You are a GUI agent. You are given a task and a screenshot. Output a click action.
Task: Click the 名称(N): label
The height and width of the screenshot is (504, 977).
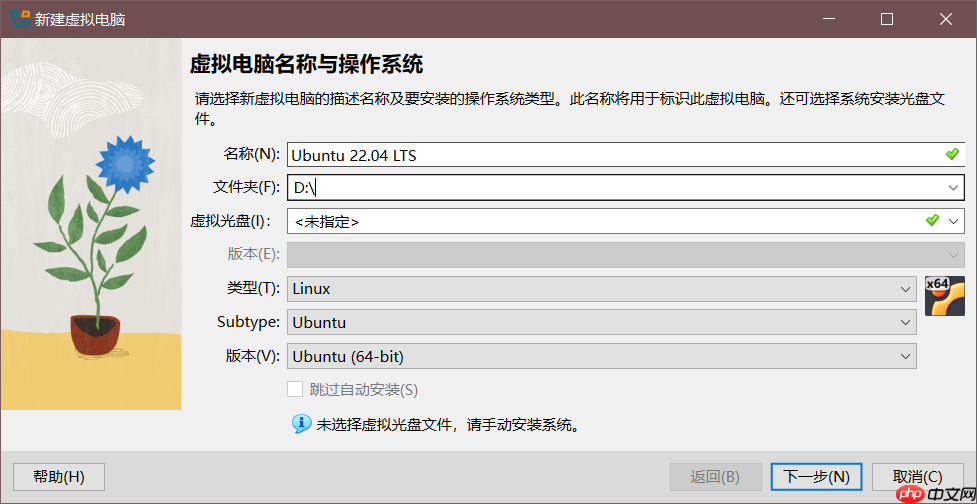click(253, 154)
